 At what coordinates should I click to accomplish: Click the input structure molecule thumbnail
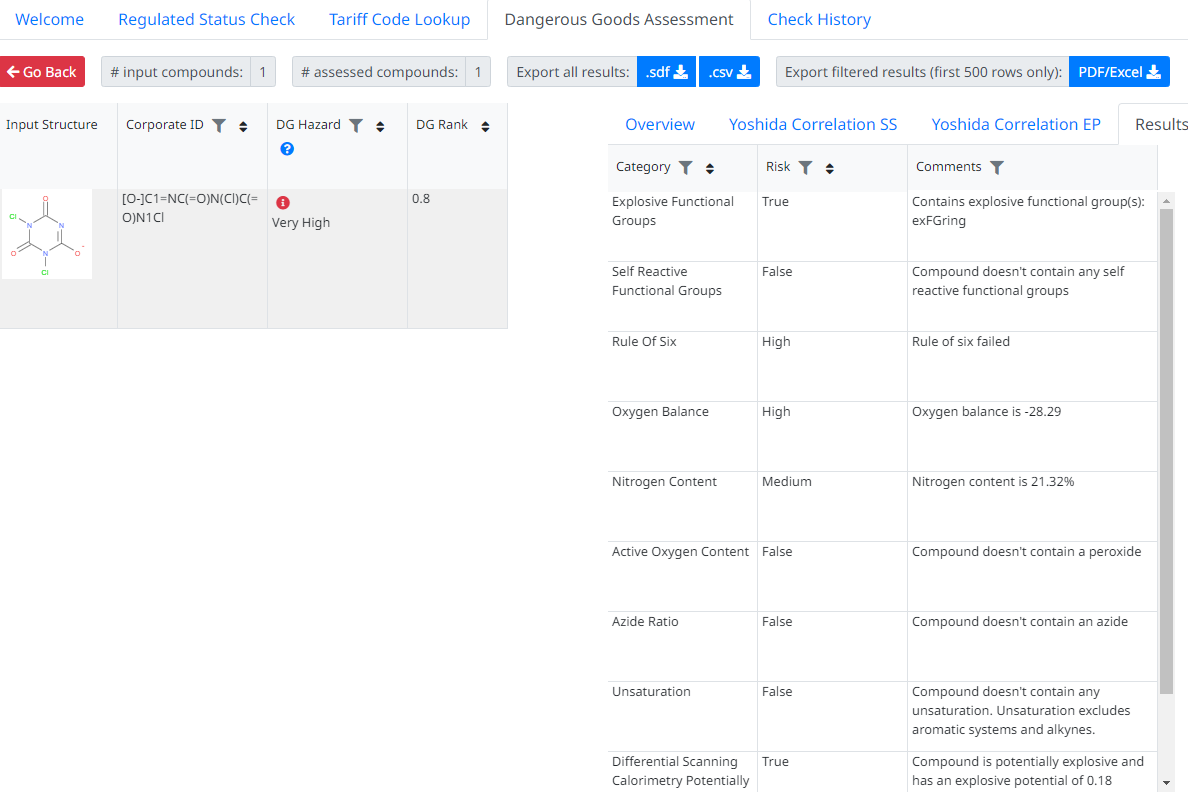(47, 235)
